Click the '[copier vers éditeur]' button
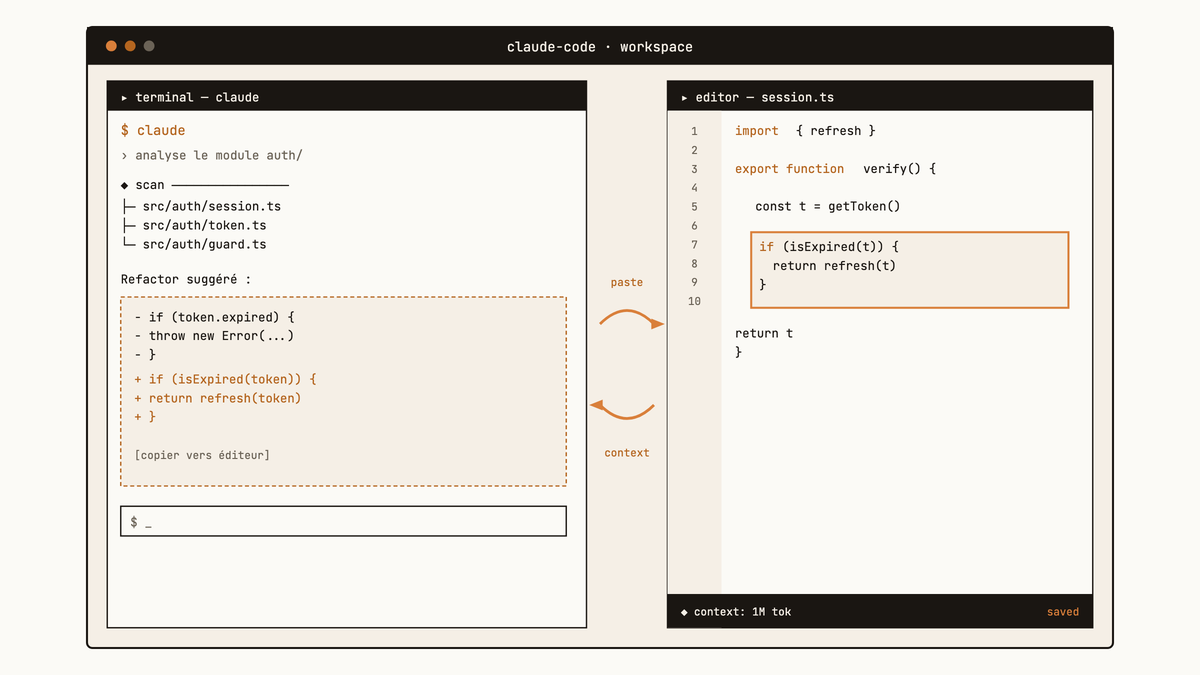The width and height of the screenshot is (1200, 675). click(202, 455)
